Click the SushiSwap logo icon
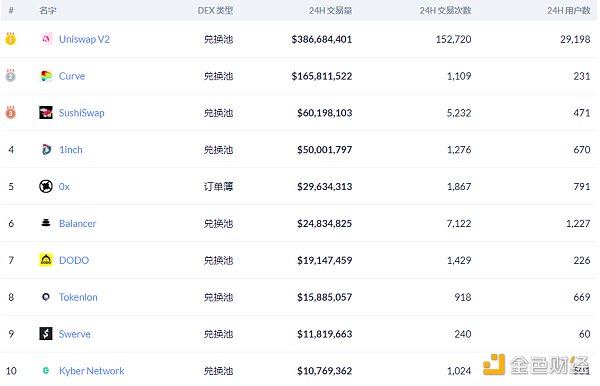Viewport: 600px width, 386px height. tap(46, 112)
